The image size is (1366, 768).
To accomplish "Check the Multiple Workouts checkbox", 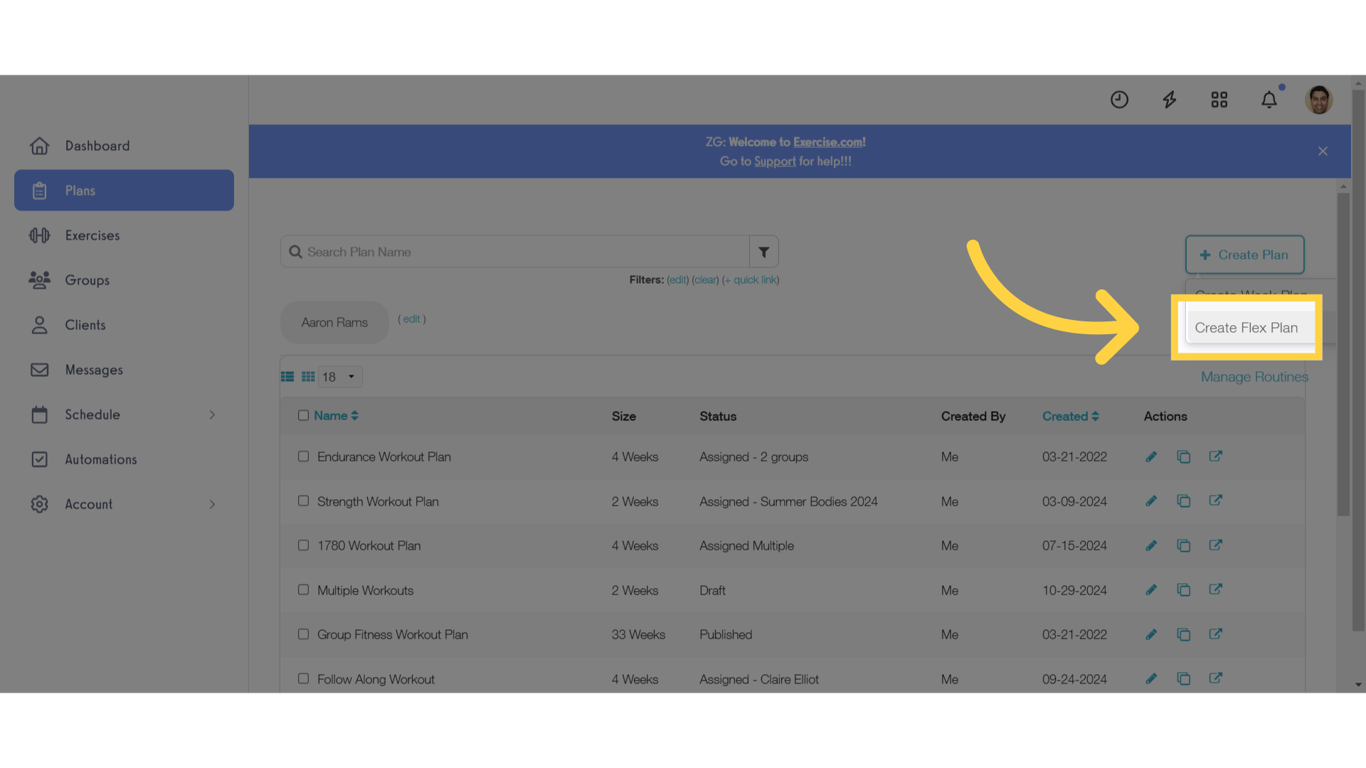I will (303, 590).
